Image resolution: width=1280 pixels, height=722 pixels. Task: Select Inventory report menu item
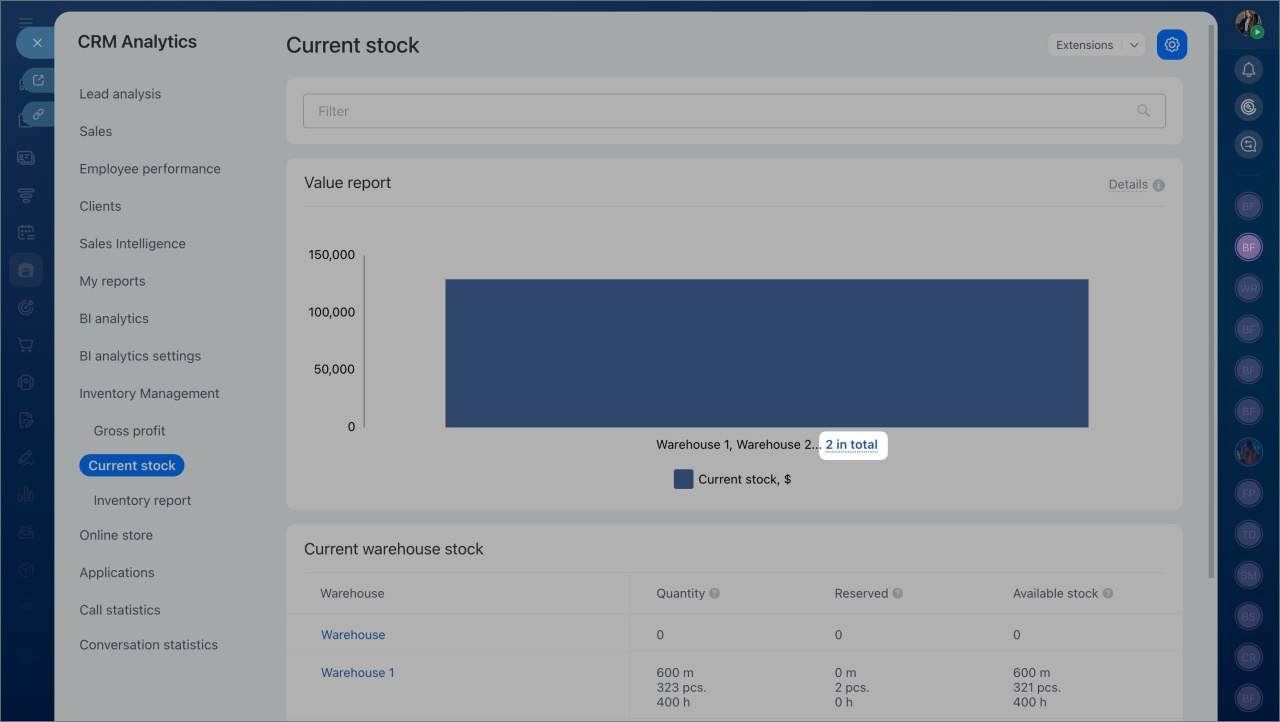(142, 500)
